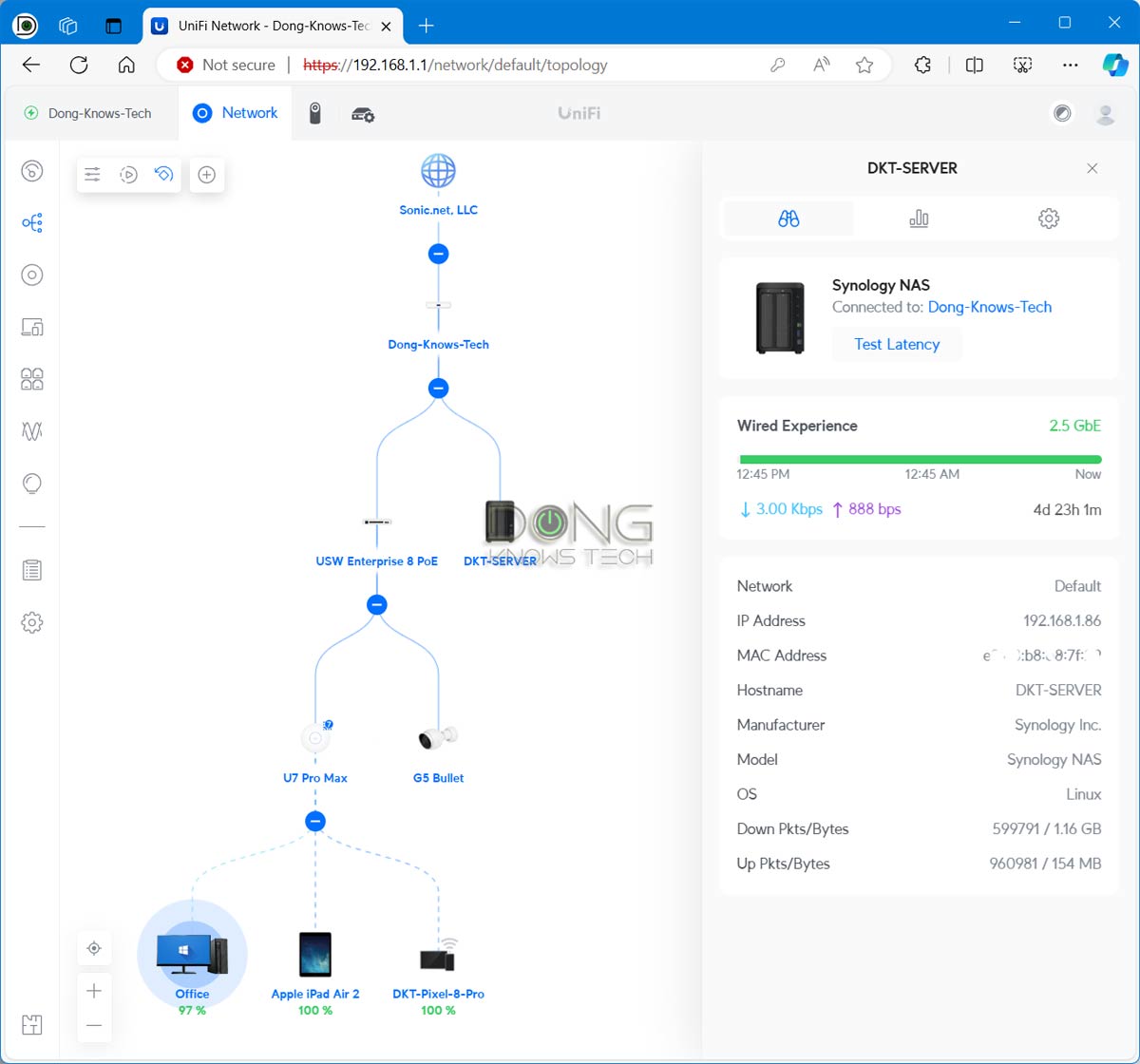Open the Dong-Knows-Tech connected-to link
The height and width of the screenshot is (1064, 1140).
pyautogui.click(x=990, y=307)
